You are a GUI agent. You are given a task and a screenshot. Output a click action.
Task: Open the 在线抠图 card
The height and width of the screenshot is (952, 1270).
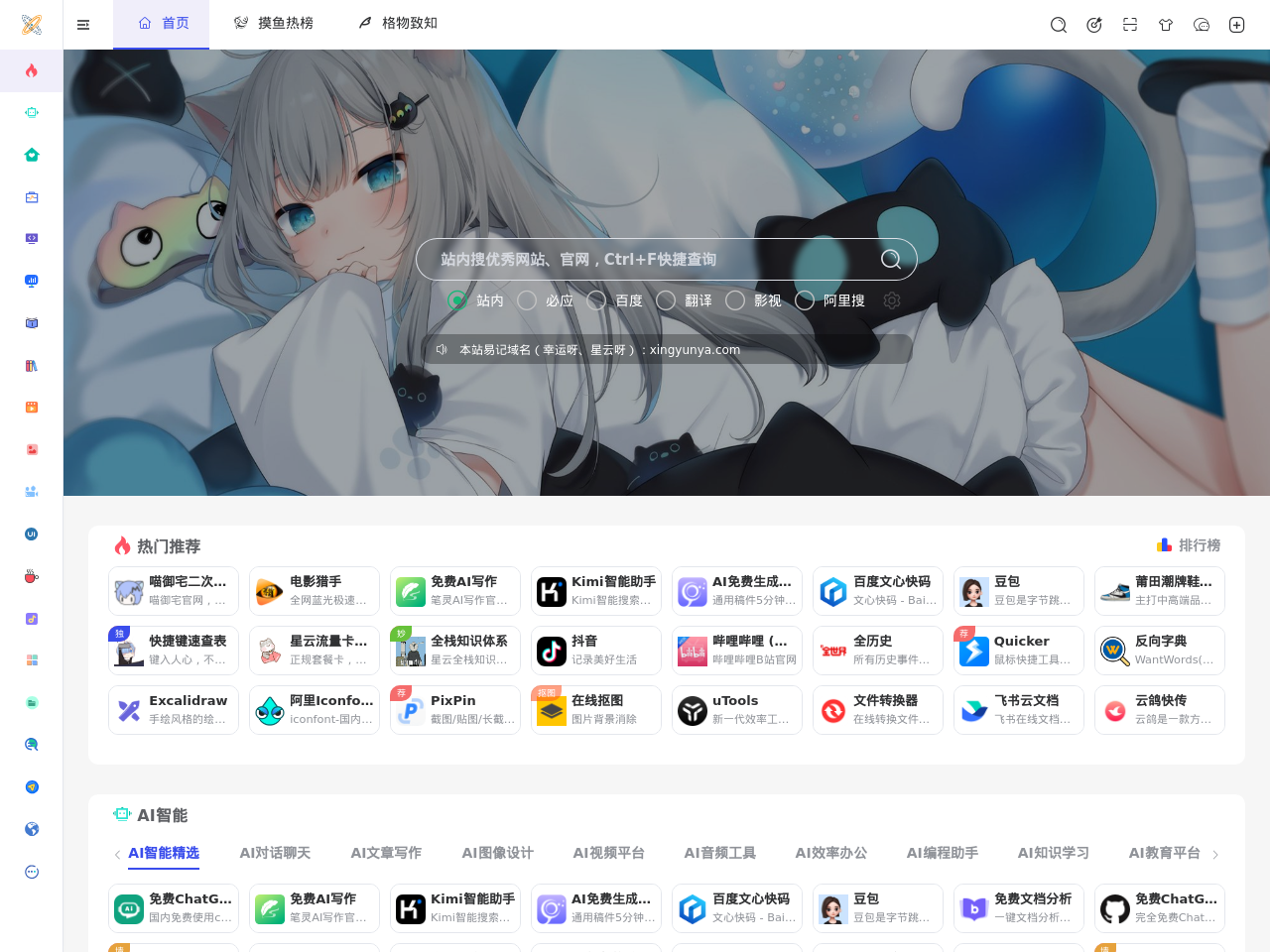(596, 710)
